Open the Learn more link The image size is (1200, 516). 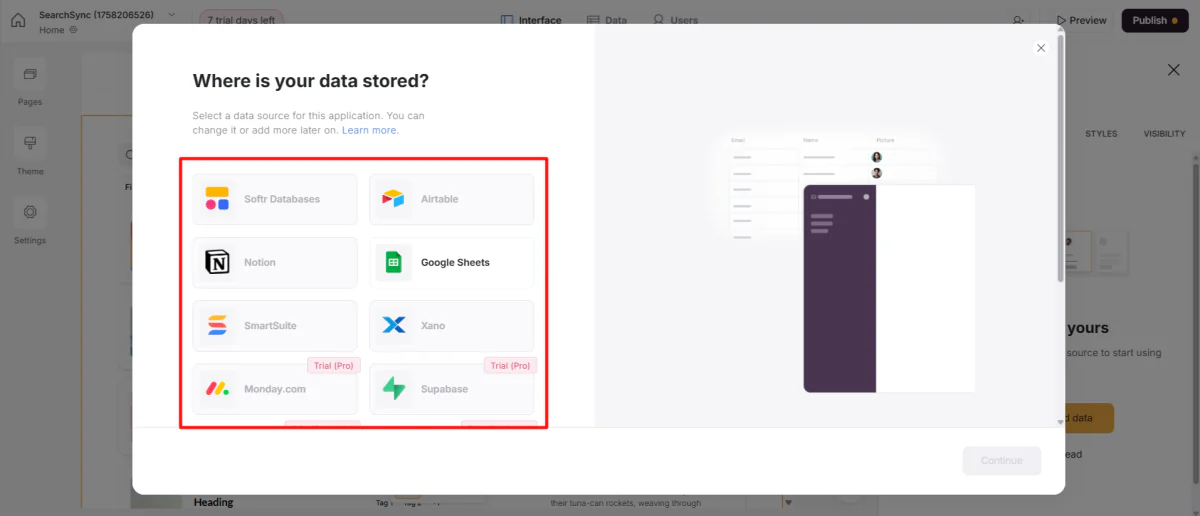(x=369, y=131)
